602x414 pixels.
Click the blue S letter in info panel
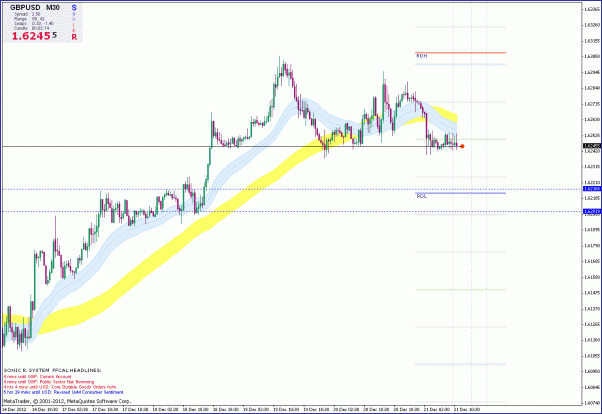tap(74, 8)
